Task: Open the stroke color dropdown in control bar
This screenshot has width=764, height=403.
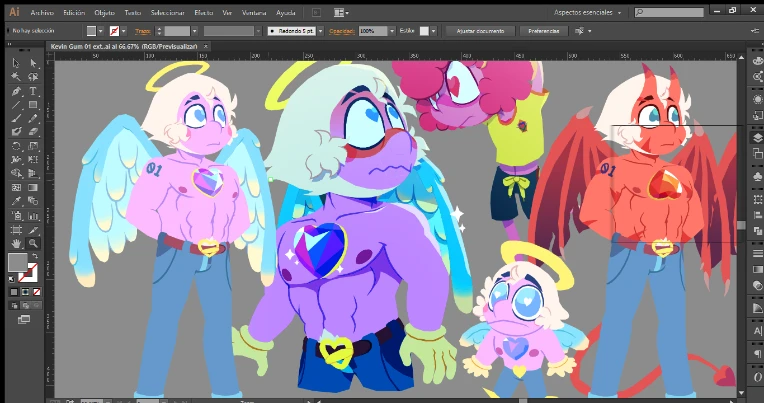Action: click(x=124, y=31)
